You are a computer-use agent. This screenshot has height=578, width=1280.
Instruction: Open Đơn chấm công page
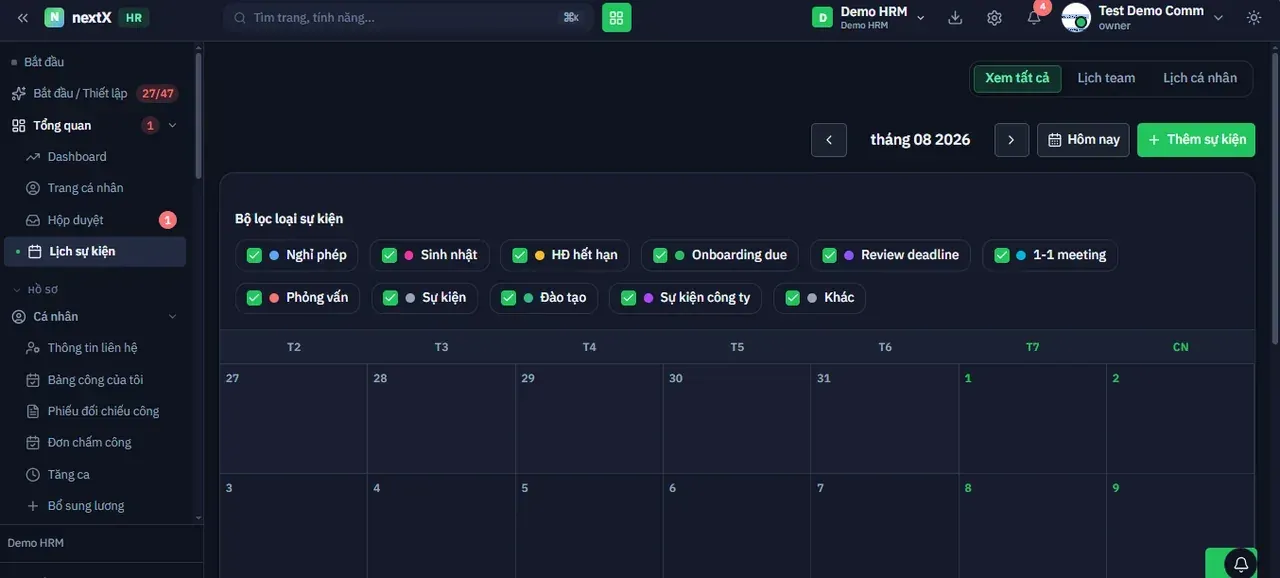tap(95, 442)
